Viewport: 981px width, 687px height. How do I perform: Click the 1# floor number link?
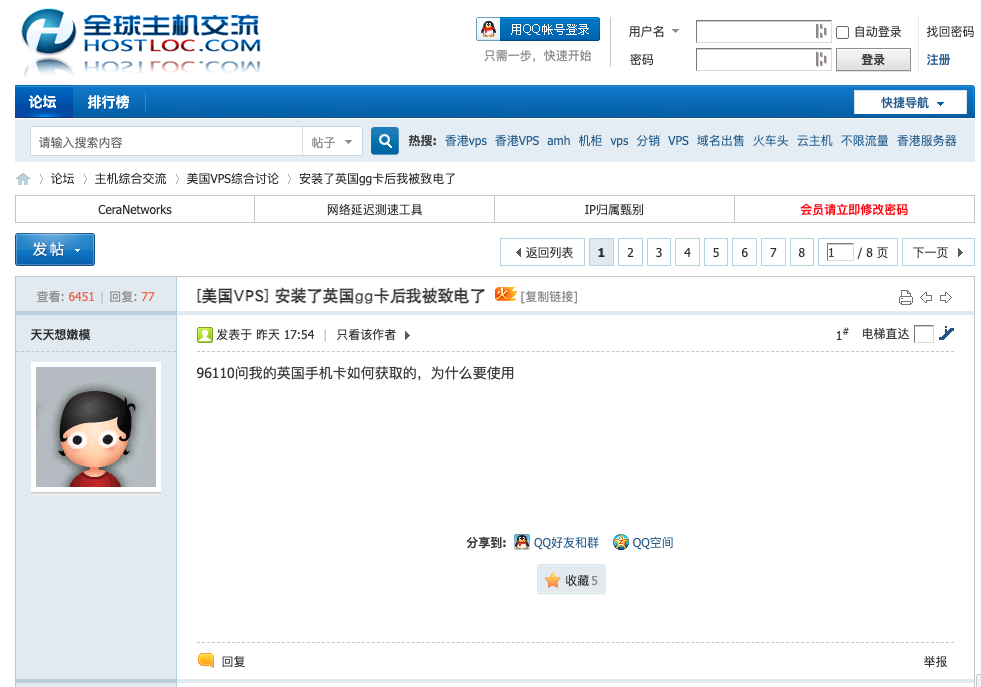[x=842, y=334]
